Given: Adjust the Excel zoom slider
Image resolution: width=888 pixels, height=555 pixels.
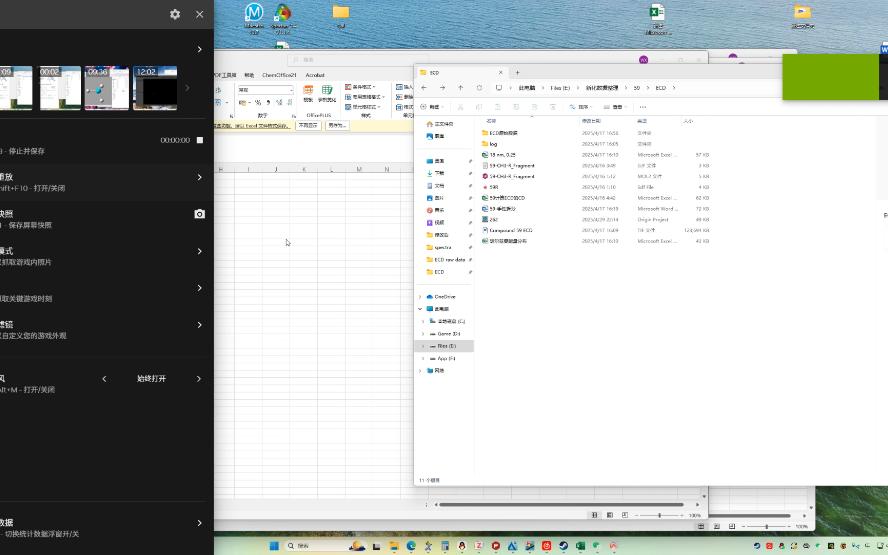Looking at the screenshot, I should point(659,515).
